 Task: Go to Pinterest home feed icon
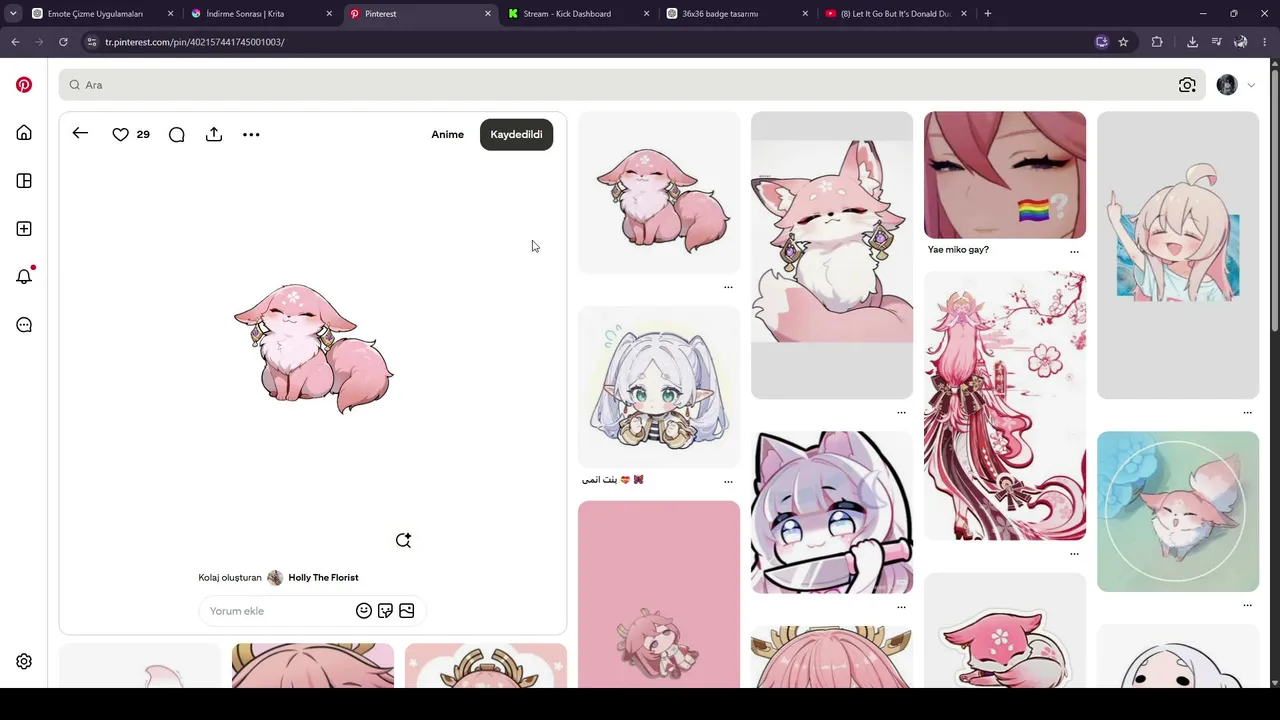click(24, 133)
